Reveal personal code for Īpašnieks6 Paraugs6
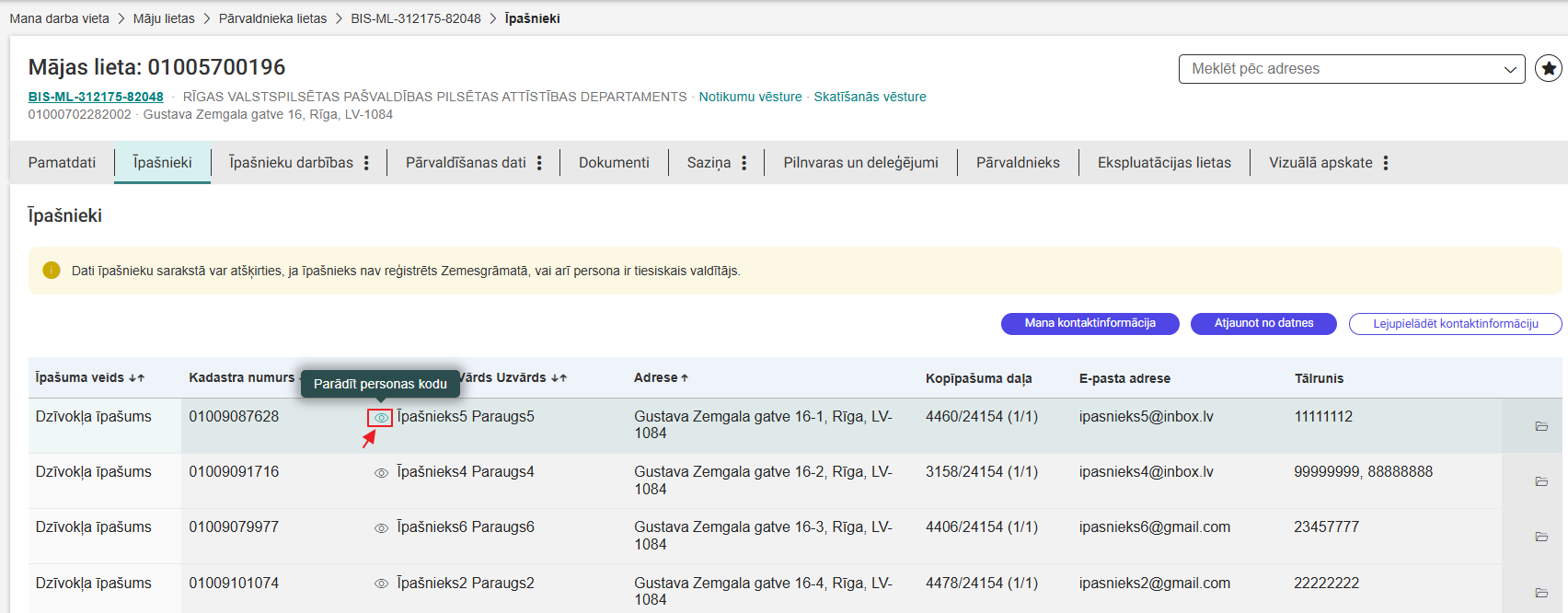This screenshot has width=1568, height=613. (x=380, y=528)
